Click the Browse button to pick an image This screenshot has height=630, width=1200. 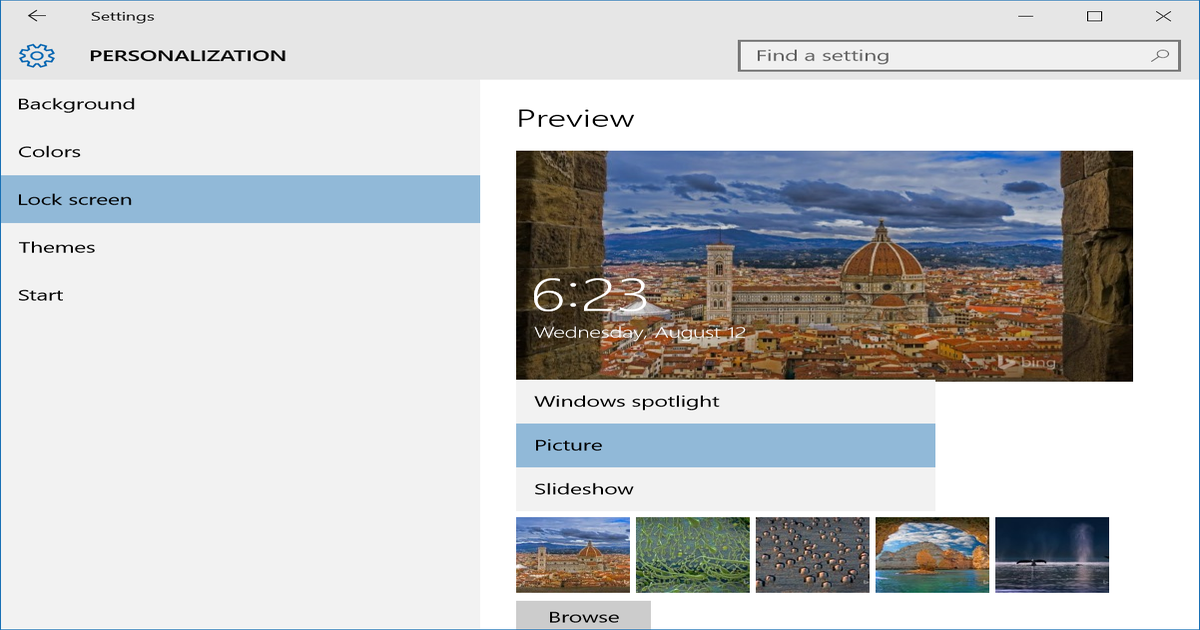[583, 615]
